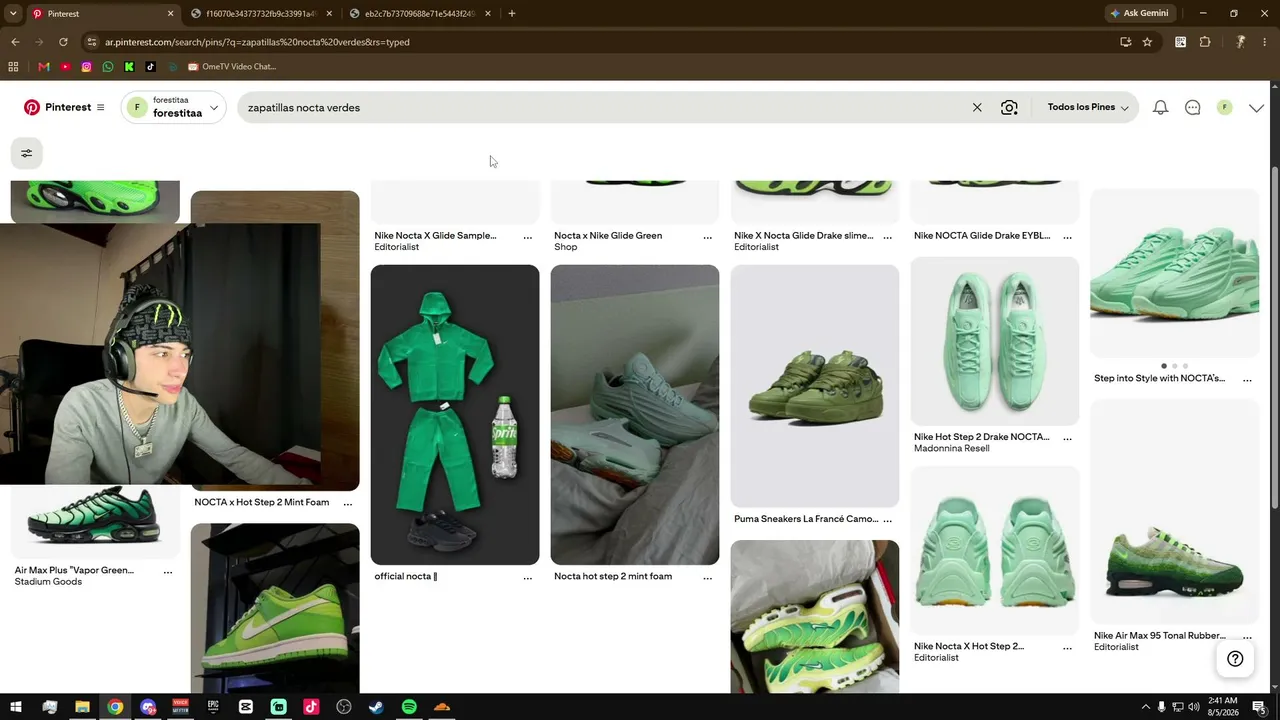Switch to the eb2c7b73709688e71e tab
Image resolution: width=1280 pixels, height=720 pixels.
coord(418,14)
